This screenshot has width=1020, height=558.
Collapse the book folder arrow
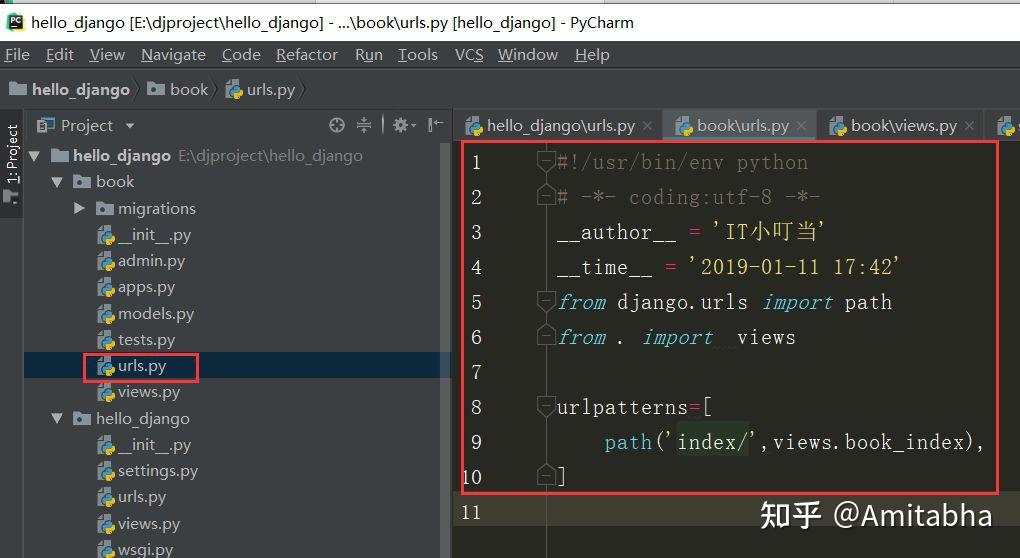[x=57, y=182]
